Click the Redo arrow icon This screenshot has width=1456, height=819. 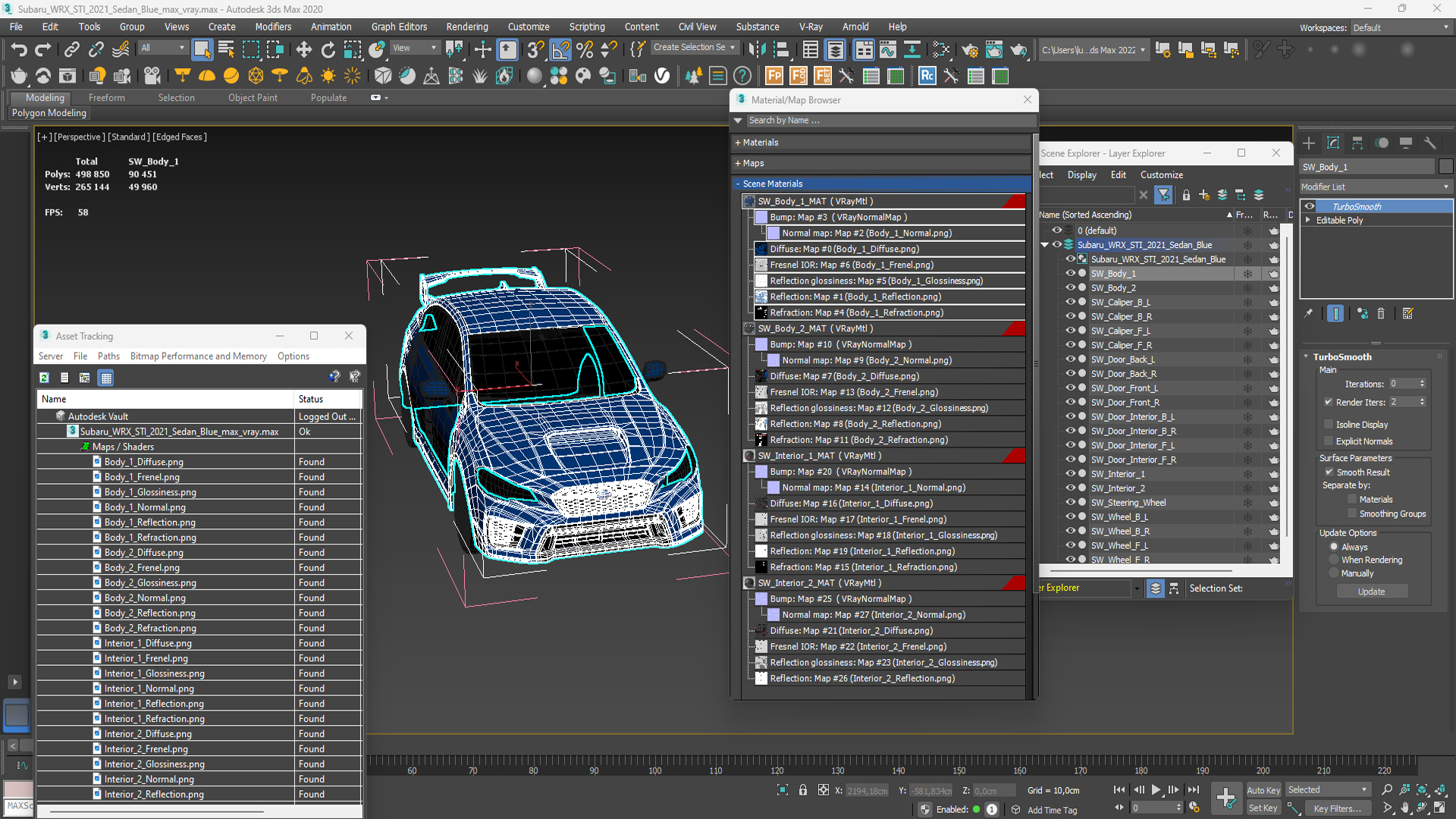(x=43, y=50)
